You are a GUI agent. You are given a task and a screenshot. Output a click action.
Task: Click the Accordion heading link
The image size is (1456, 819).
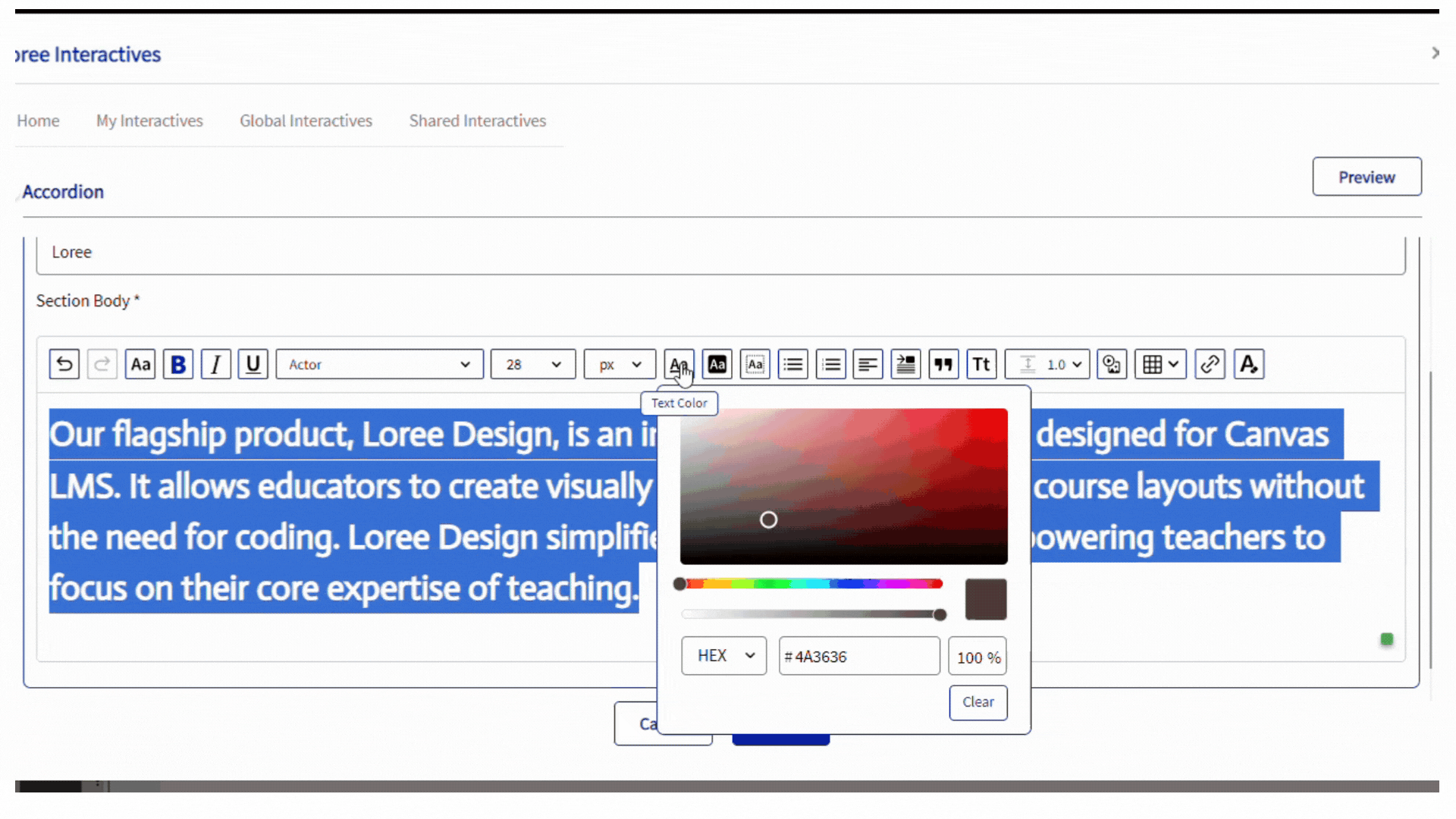[63, 192]
